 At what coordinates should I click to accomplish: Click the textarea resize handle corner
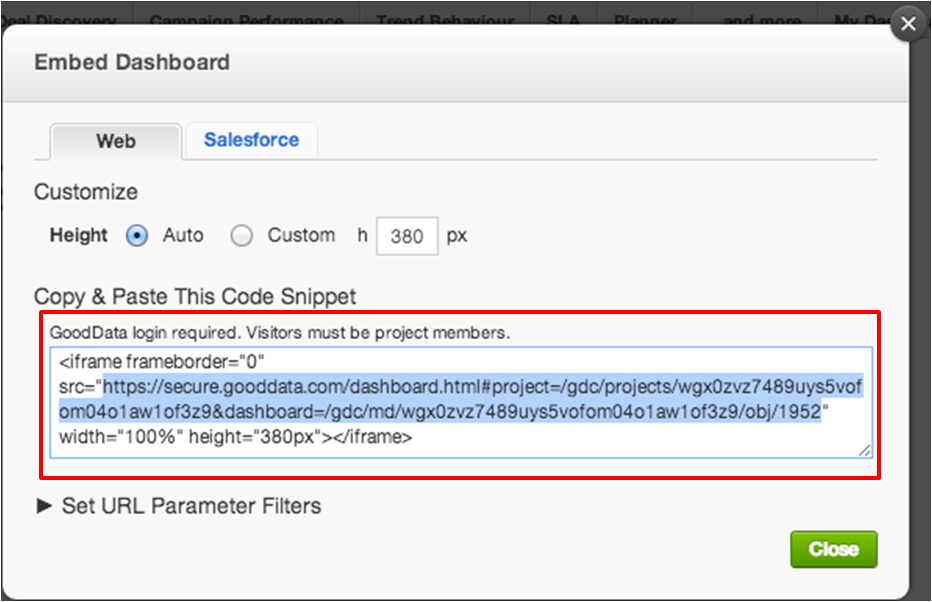(865, 450)
